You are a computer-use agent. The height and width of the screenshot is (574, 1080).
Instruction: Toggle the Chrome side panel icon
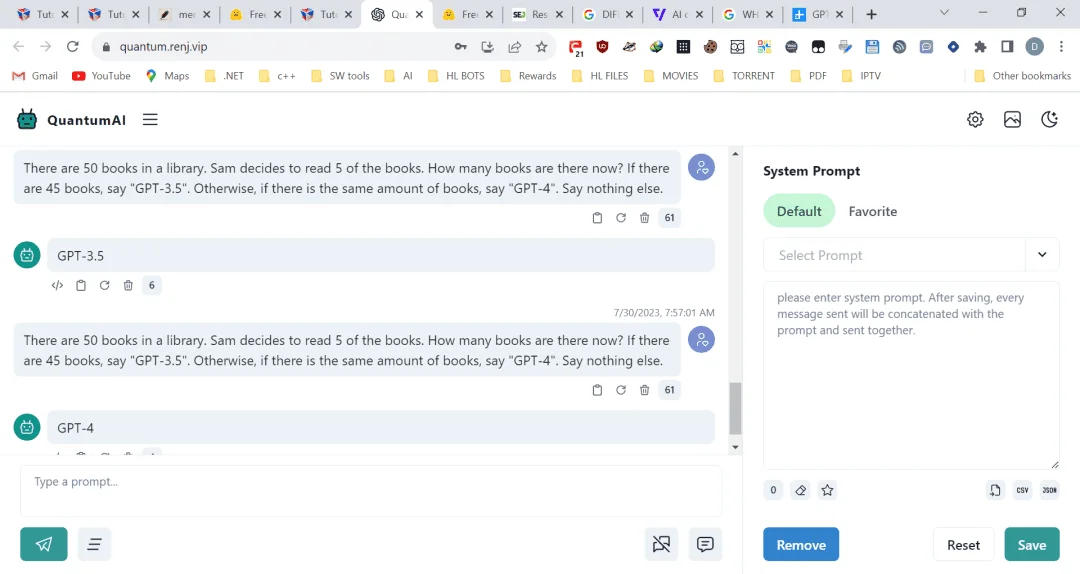1007,46
